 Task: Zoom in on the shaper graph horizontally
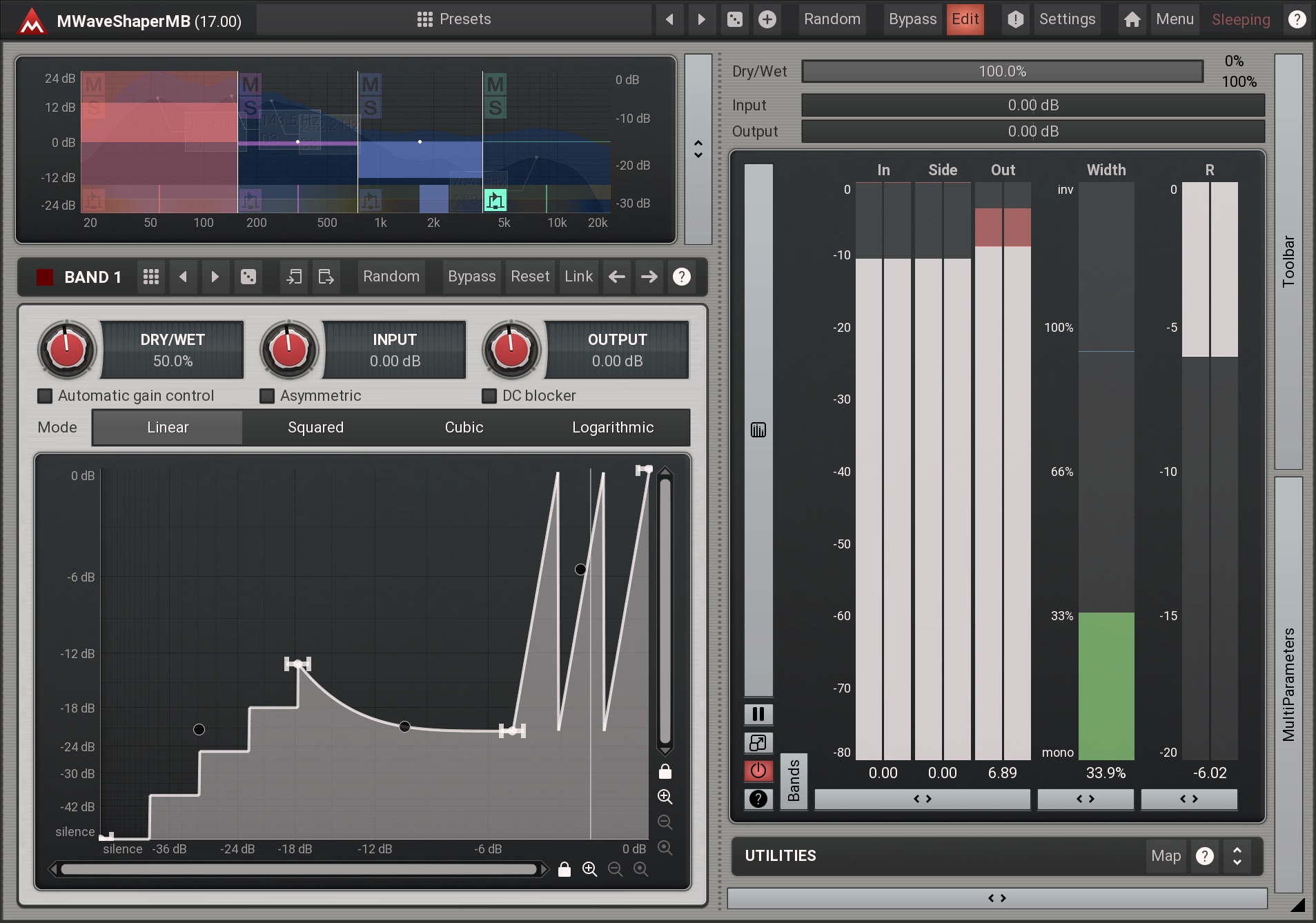(x=589, y=869)
